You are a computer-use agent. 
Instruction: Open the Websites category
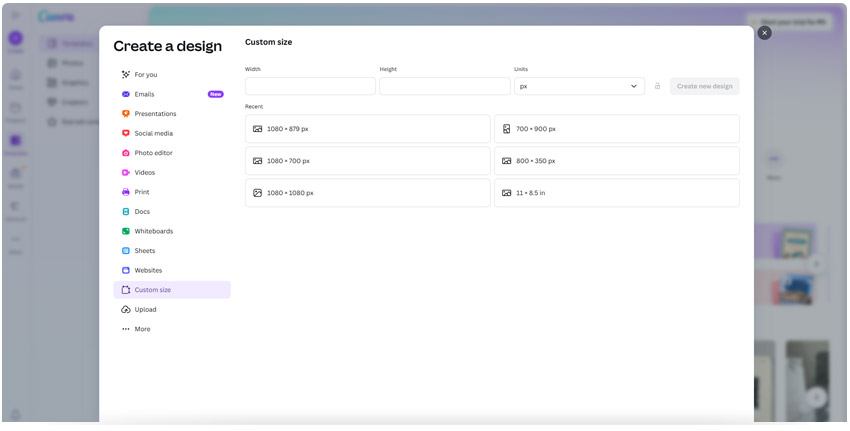pos(148,270)
